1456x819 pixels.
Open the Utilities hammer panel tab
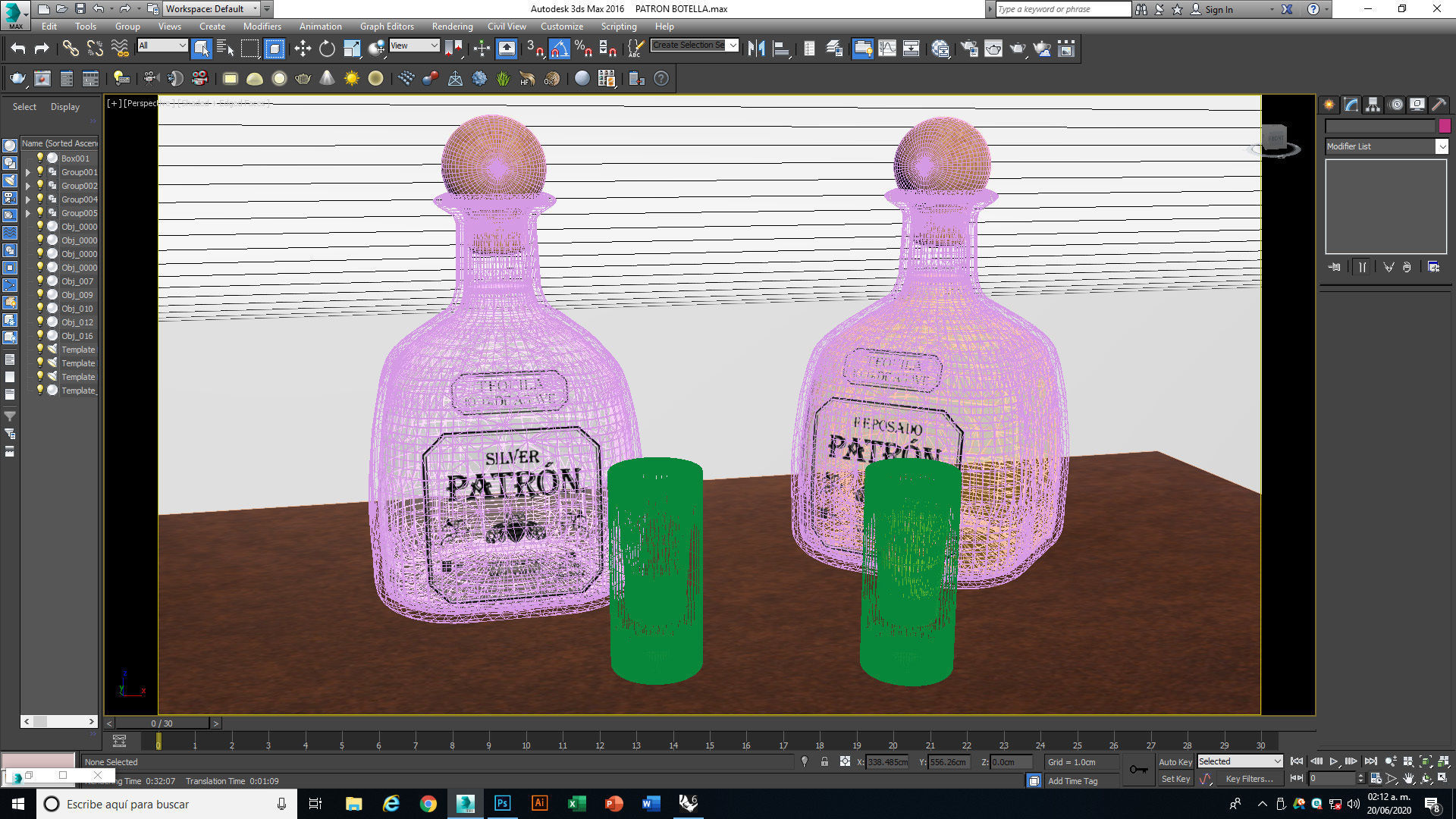coord(1439,105)
